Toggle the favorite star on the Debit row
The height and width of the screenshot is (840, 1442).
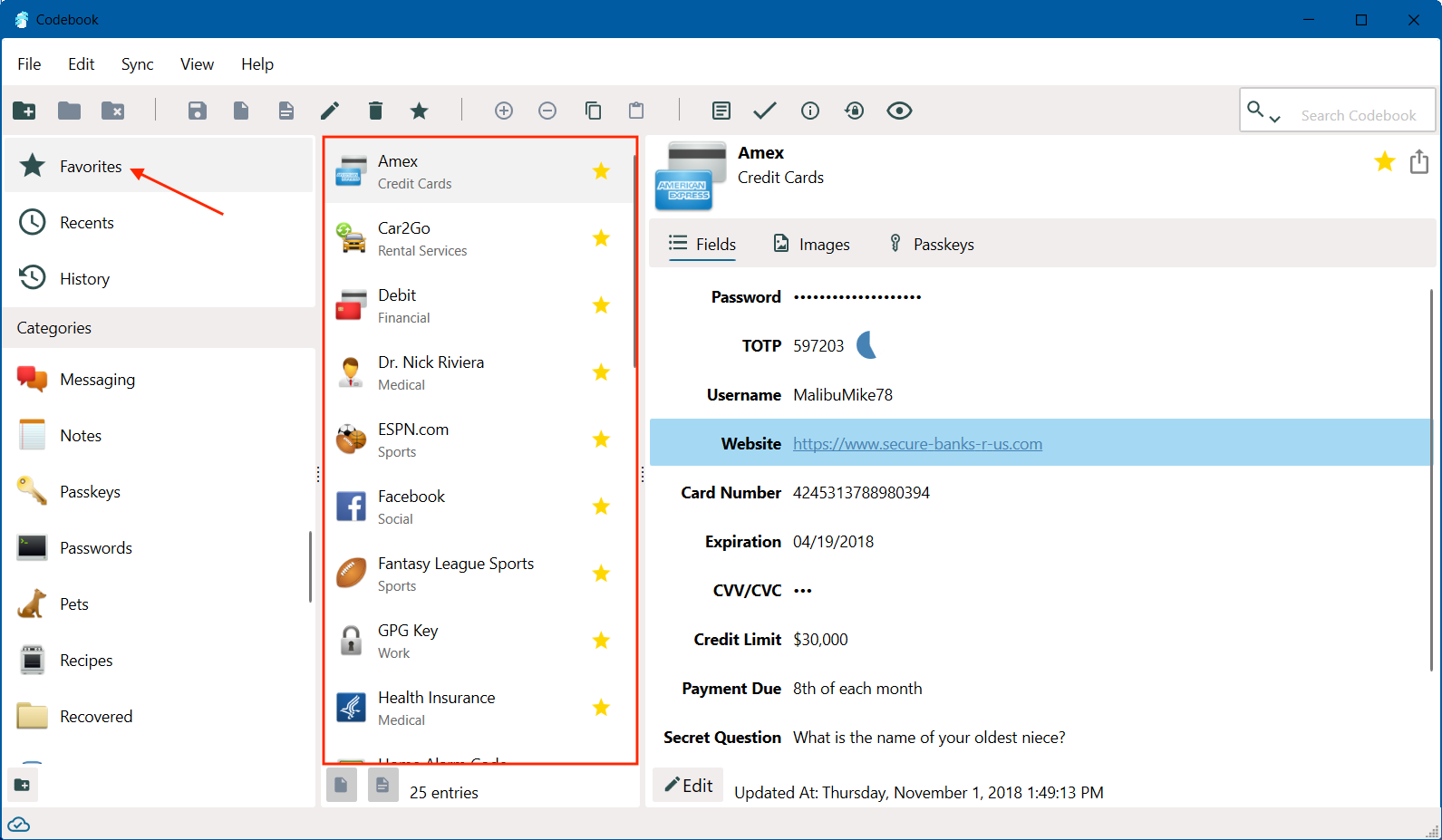coord(601,305)
